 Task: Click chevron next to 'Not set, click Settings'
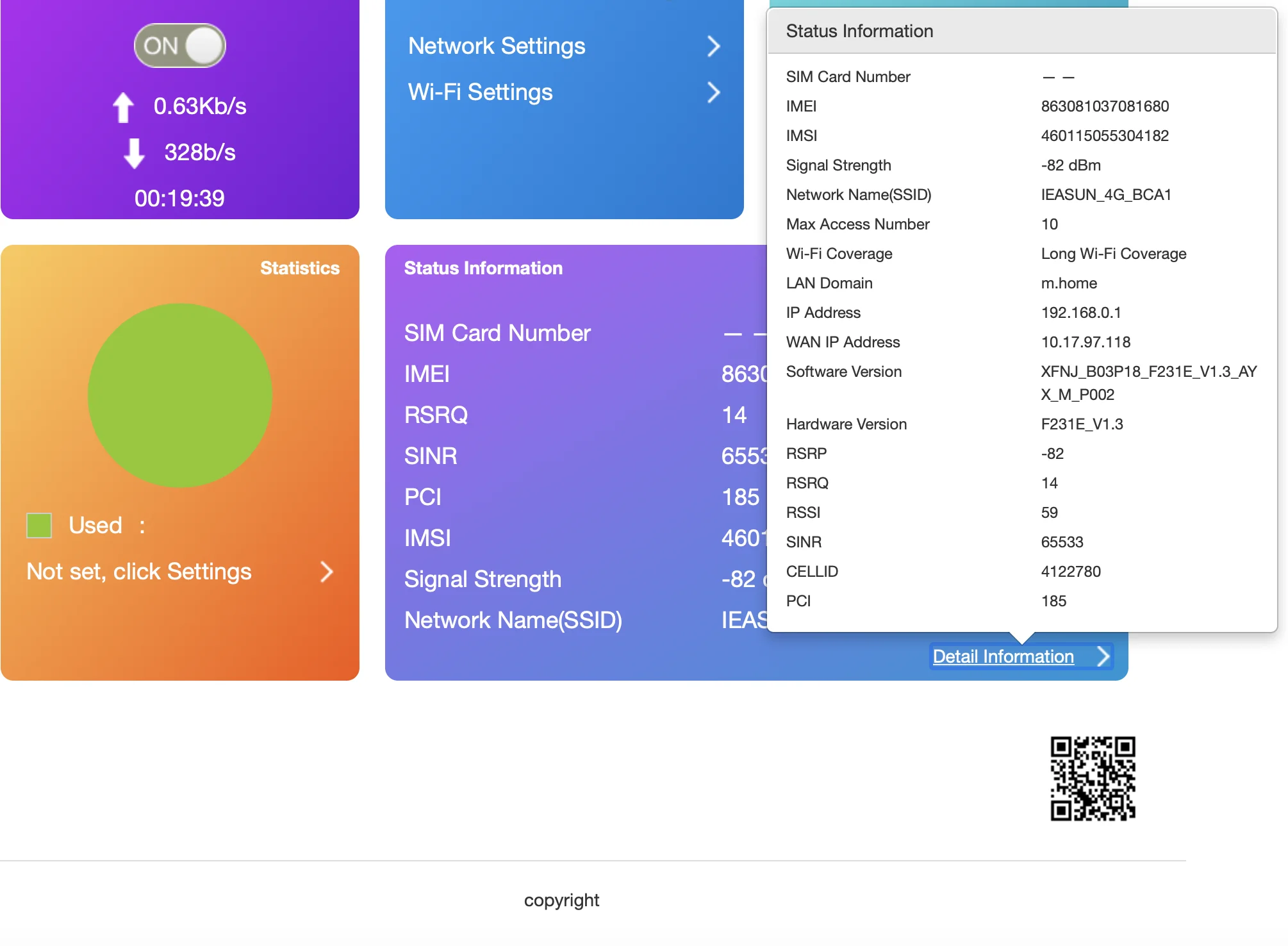[327, 572]
